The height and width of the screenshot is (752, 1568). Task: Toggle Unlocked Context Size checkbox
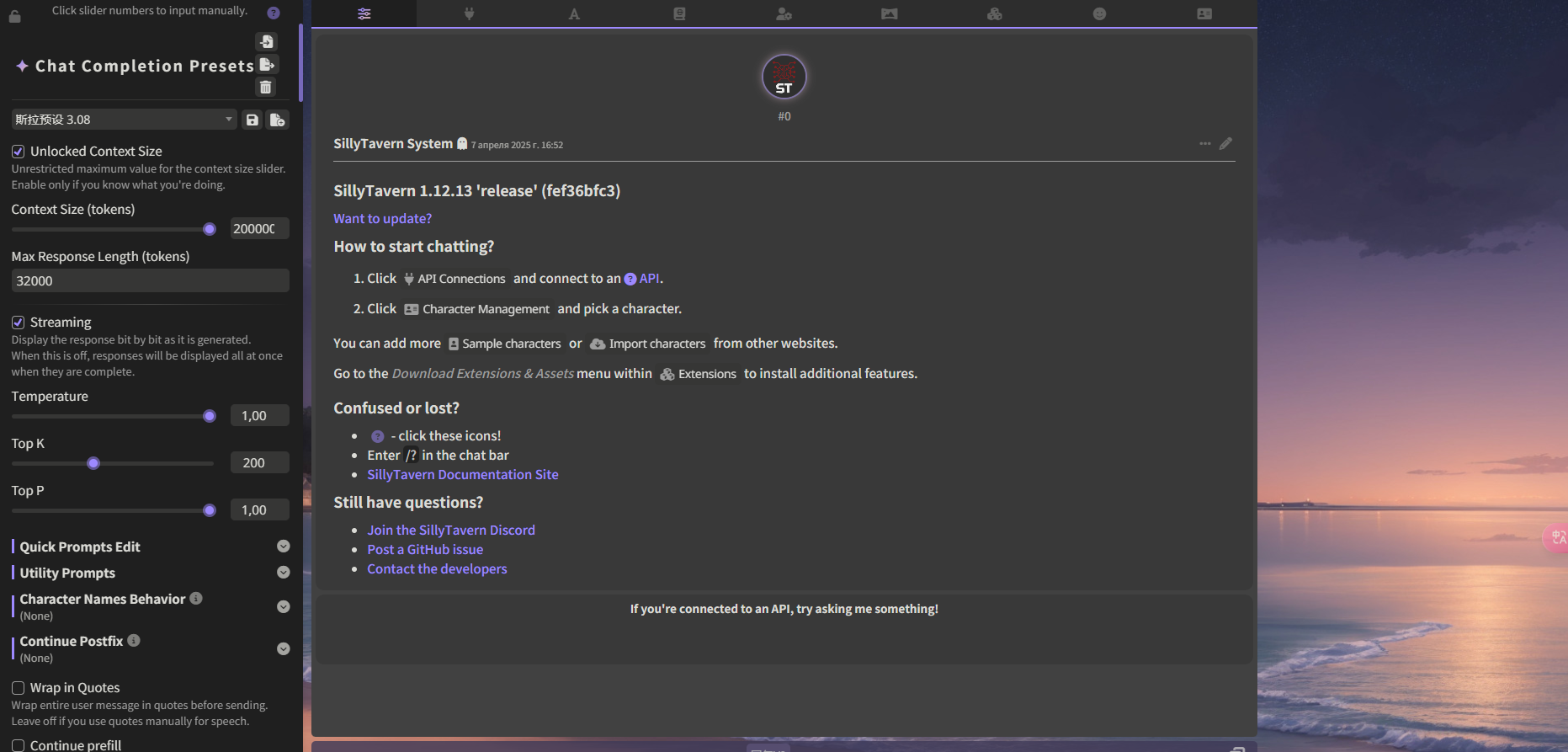pyautogui.click(x=18, y=152)
